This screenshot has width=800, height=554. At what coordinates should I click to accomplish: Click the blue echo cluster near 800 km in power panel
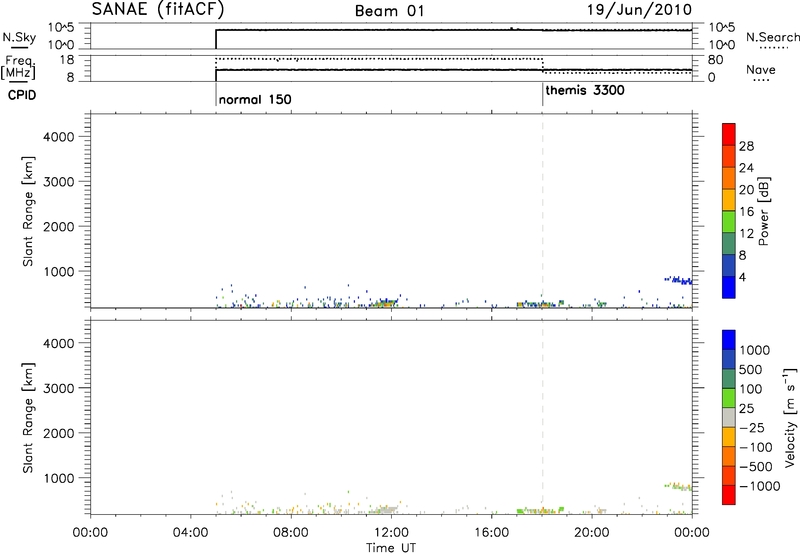point(678,280)
